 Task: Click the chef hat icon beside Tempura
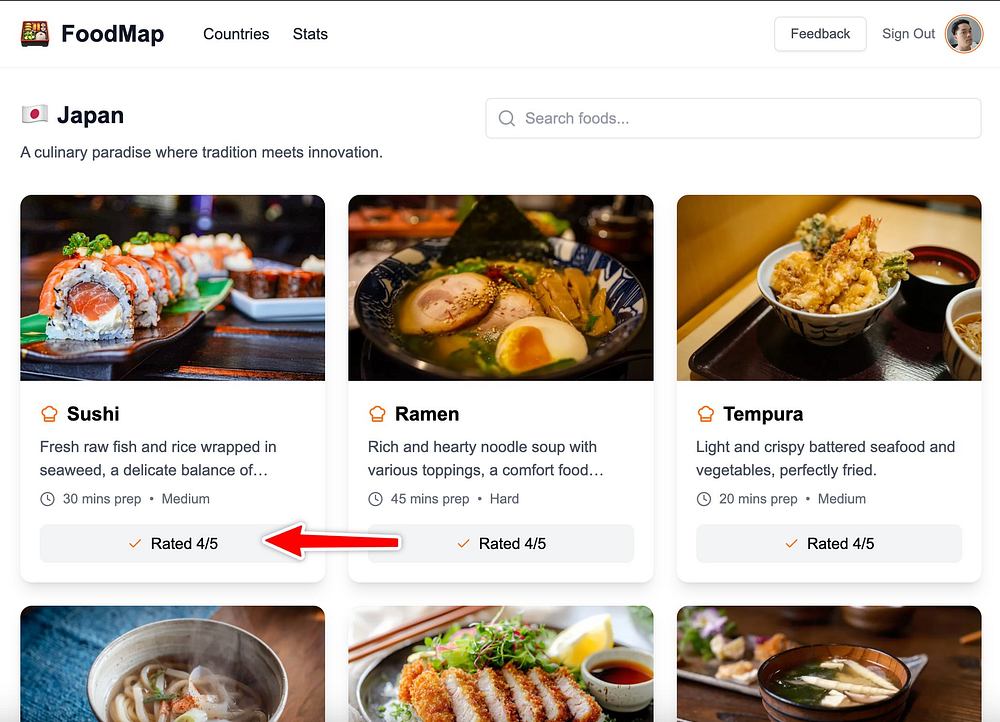(705, 414)
